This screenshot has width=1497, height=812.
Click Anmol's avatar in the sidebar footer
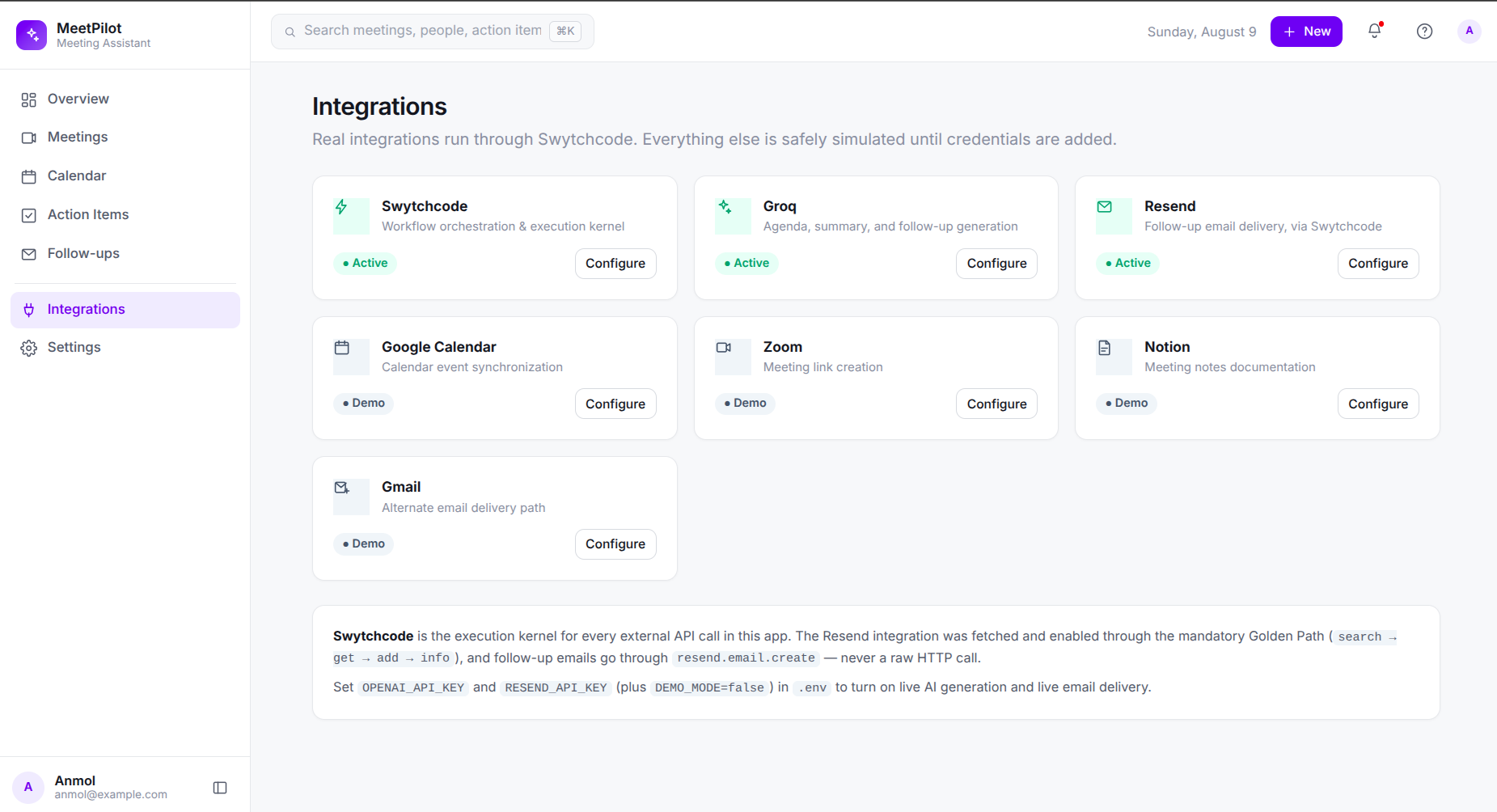tap(28, 787)
